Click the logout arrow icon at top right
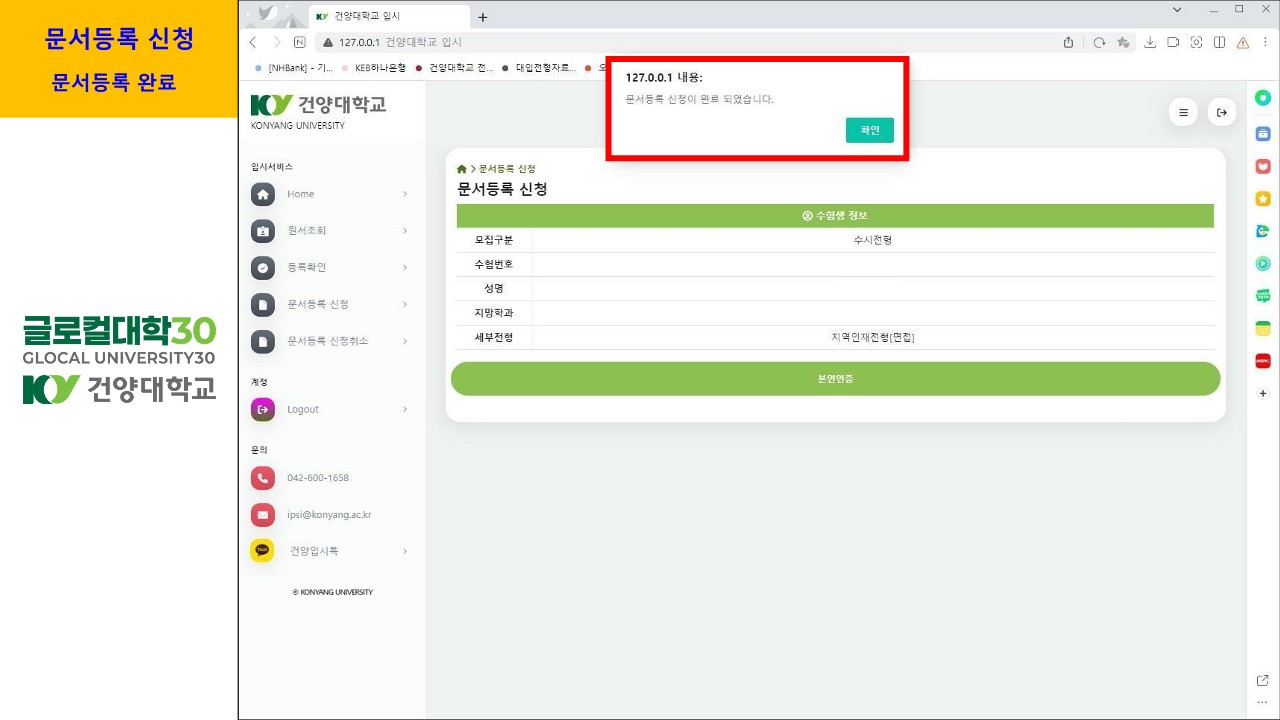The height and width of the screenshot is (720, 1280). coord(1221,113)
